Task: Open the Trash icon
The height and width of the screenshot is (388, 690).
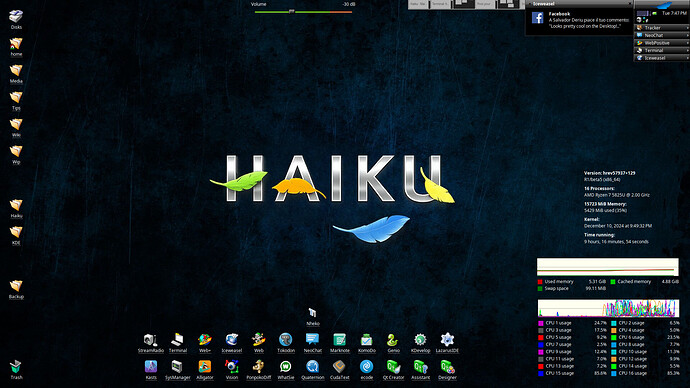Action: [16, 366]
